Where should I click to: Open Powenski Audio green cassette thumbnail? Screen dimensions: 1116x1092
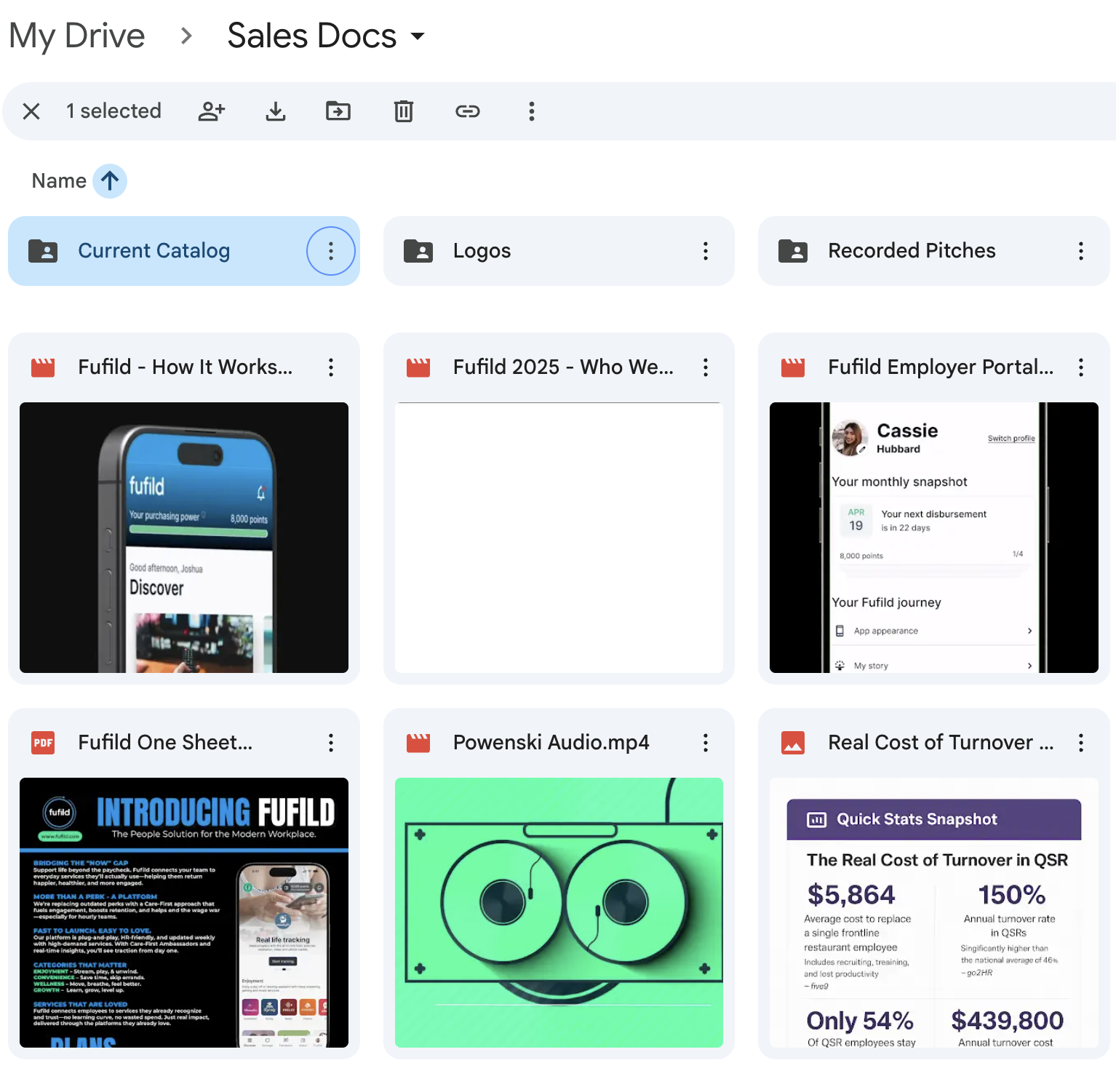559,912
